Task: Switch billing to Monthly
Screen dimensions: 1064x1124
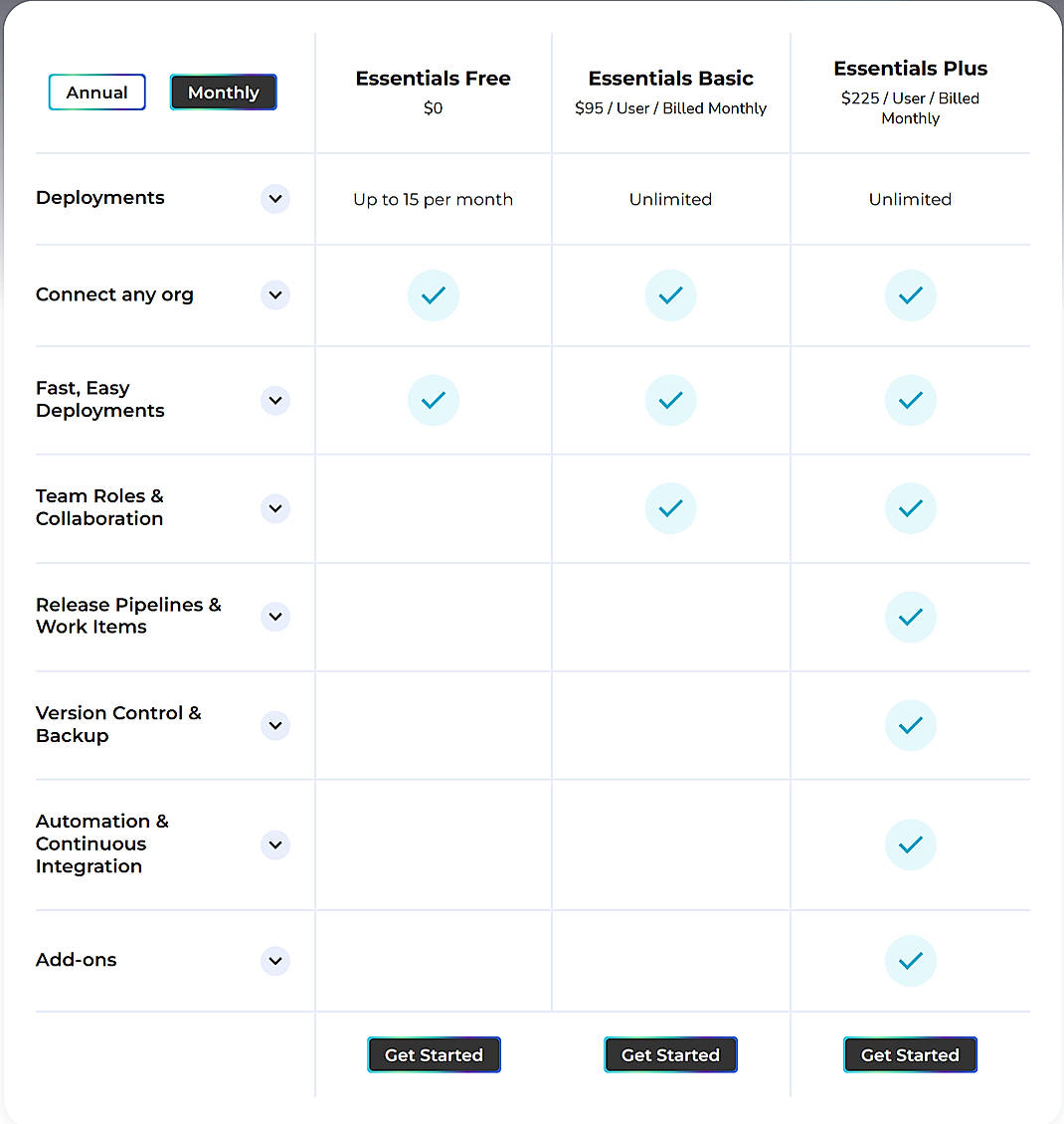Action: (223, 92)
